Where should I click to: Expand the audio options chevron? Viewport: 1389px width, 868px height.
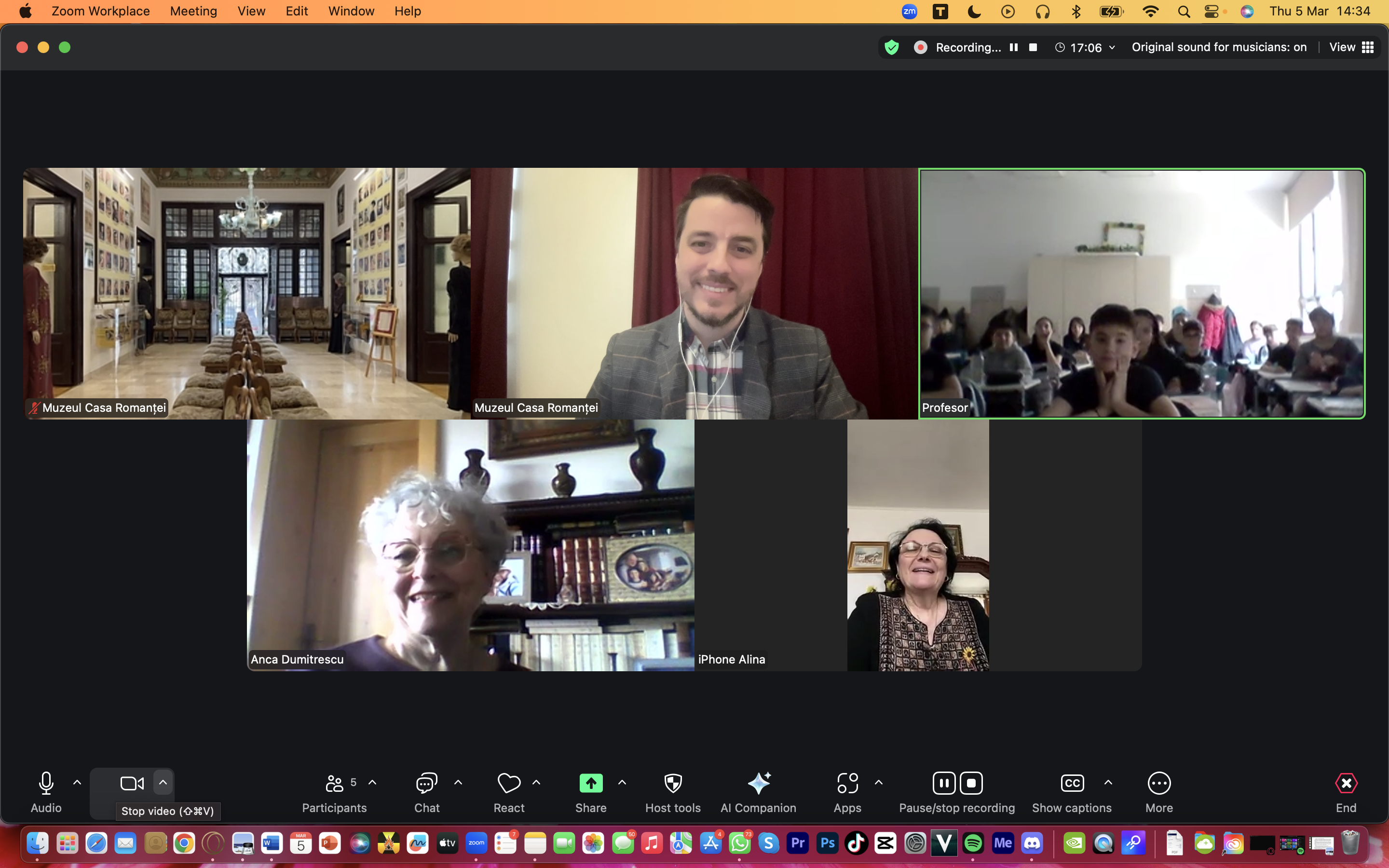click(77, 783)
